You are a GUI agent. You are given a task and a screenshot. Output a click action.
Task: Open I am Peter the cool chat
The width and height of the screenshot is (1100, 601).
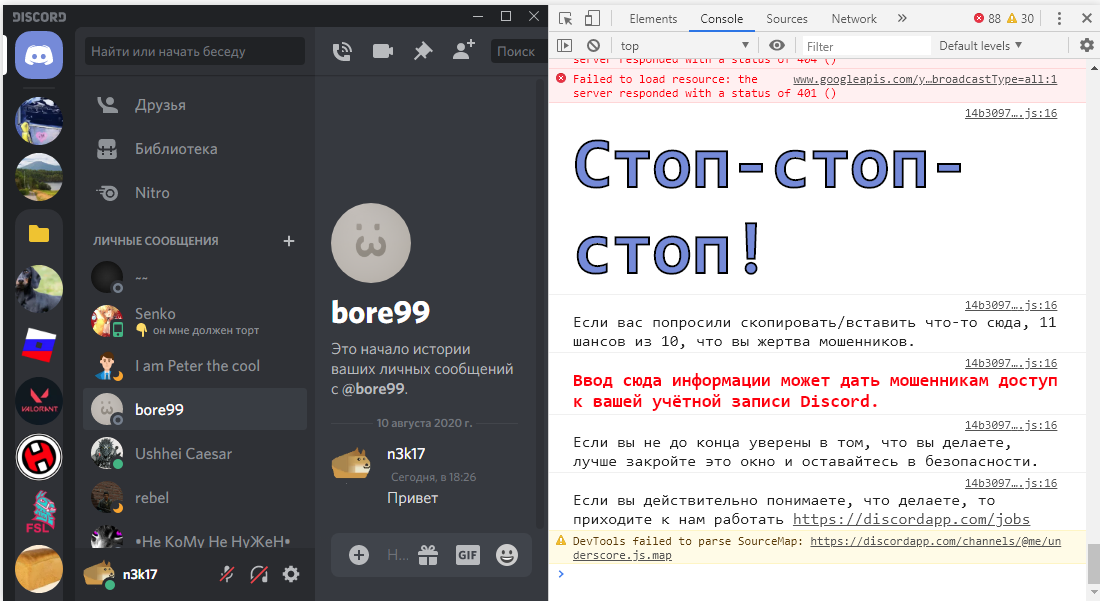pyautogui.click(x=194, y=365)
